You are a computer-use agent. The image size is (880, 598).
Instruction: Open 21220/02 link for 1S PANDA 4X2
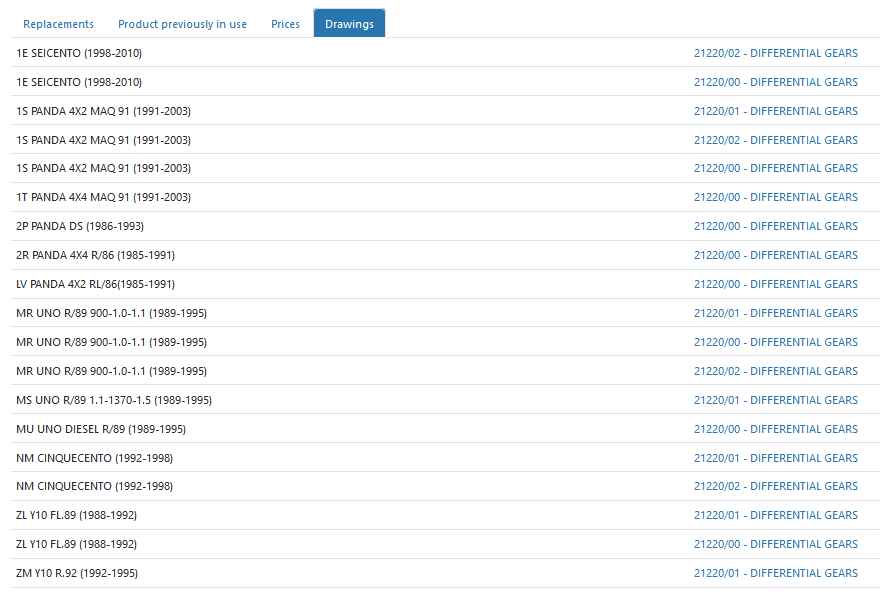pyautogui.click(x=775, y=140)
